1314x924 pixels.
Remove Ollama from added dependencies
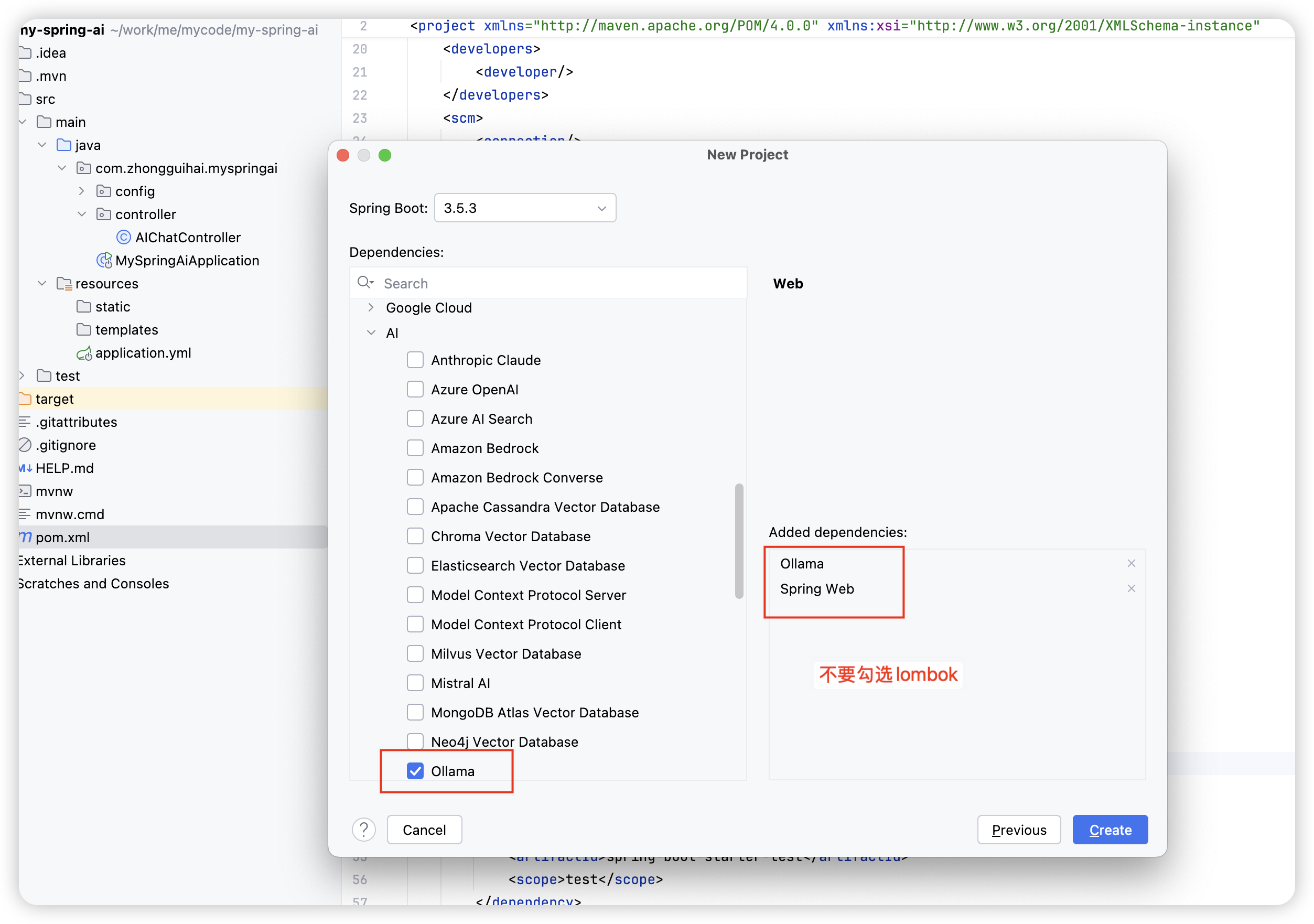tap(1131, 563)
